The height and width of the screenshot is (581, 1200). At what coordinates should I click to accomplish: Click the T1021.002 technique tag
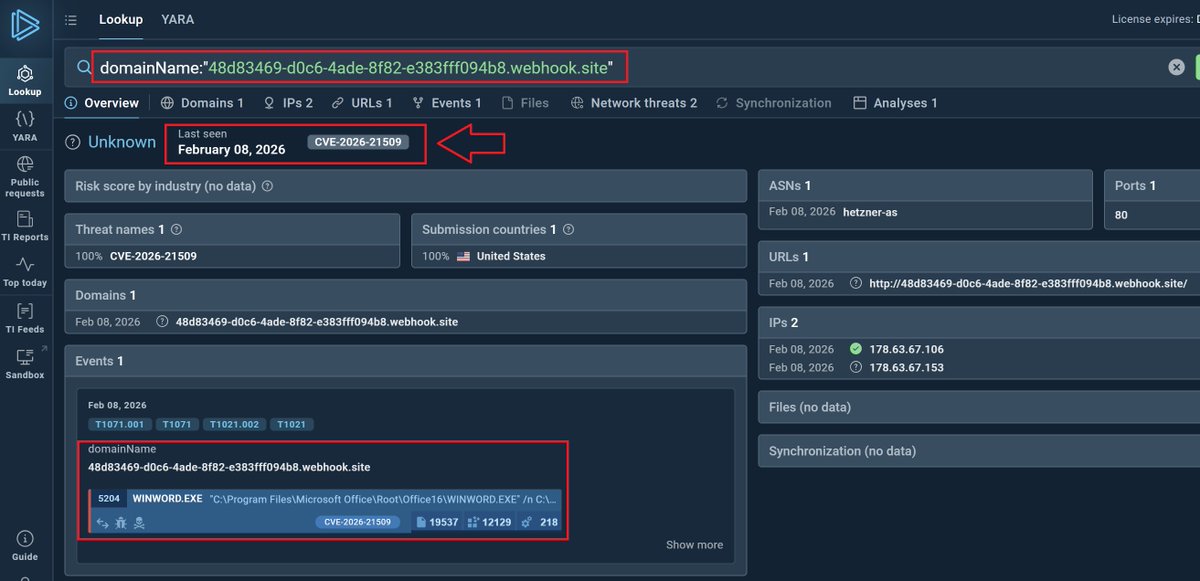pyautogui.click(x=234, y=424)
